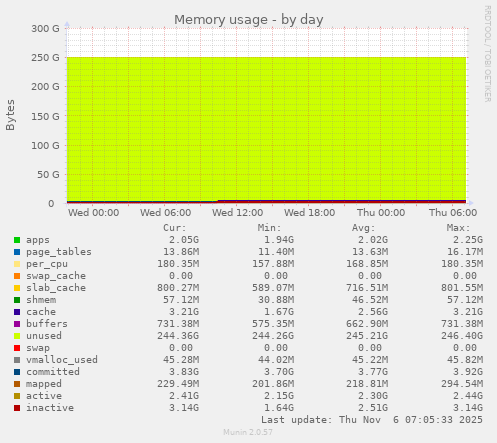
Task: Click the slab_cache legend color swatch
Action: pos(17,288)
